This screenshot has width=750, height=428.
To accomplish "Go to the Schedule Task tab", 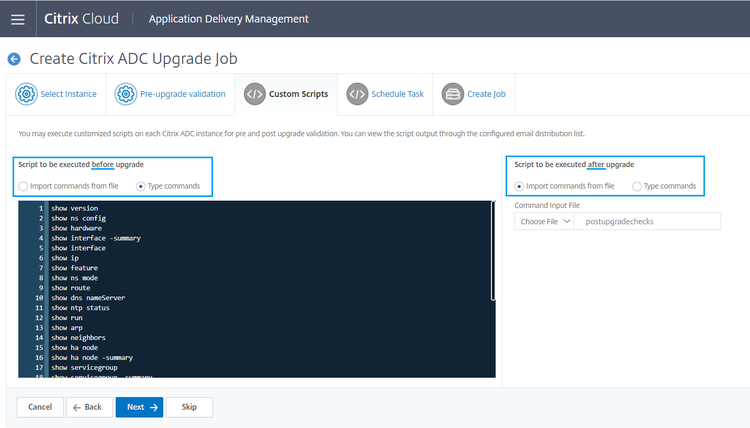I will pos(385,94).
